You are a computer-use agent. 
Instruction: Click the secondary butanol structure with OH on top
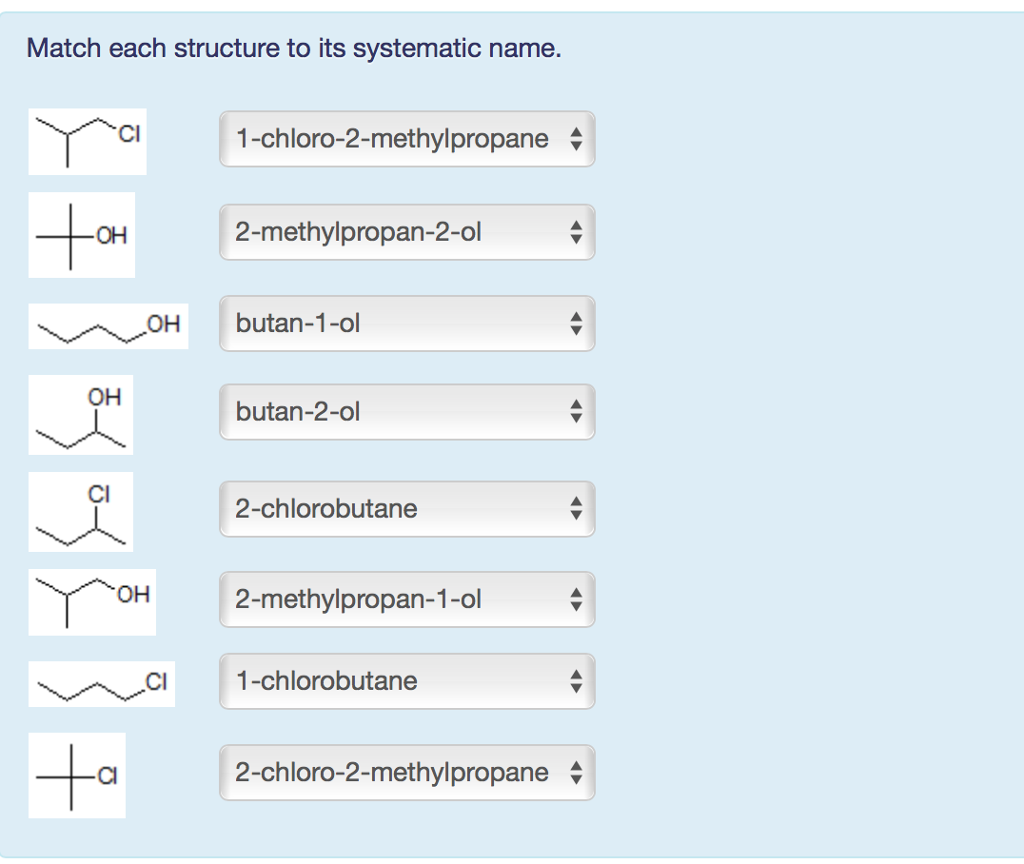81,415
